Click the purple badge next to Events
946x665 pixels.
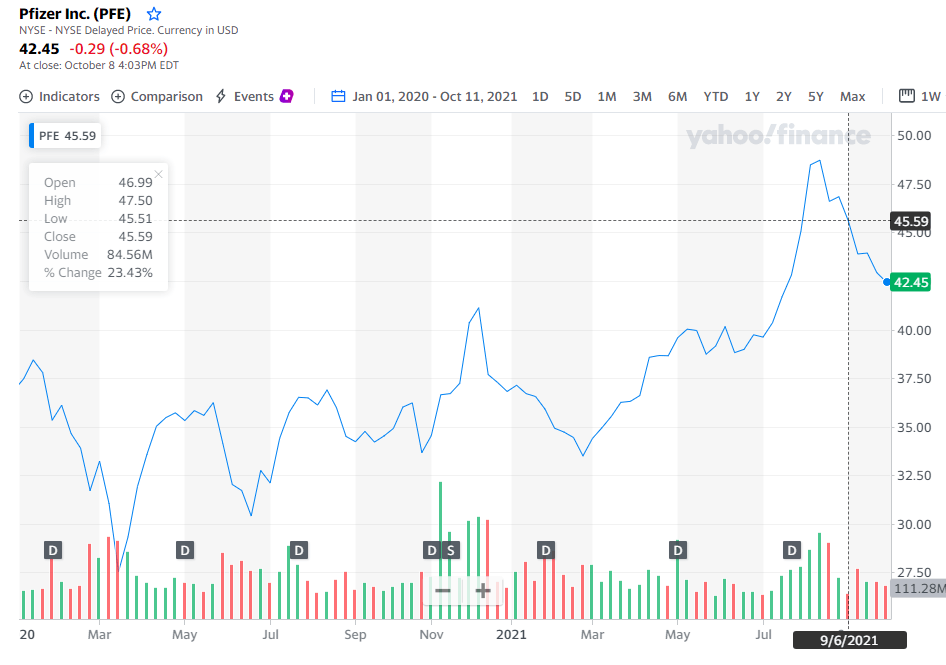tap(287, 97)
